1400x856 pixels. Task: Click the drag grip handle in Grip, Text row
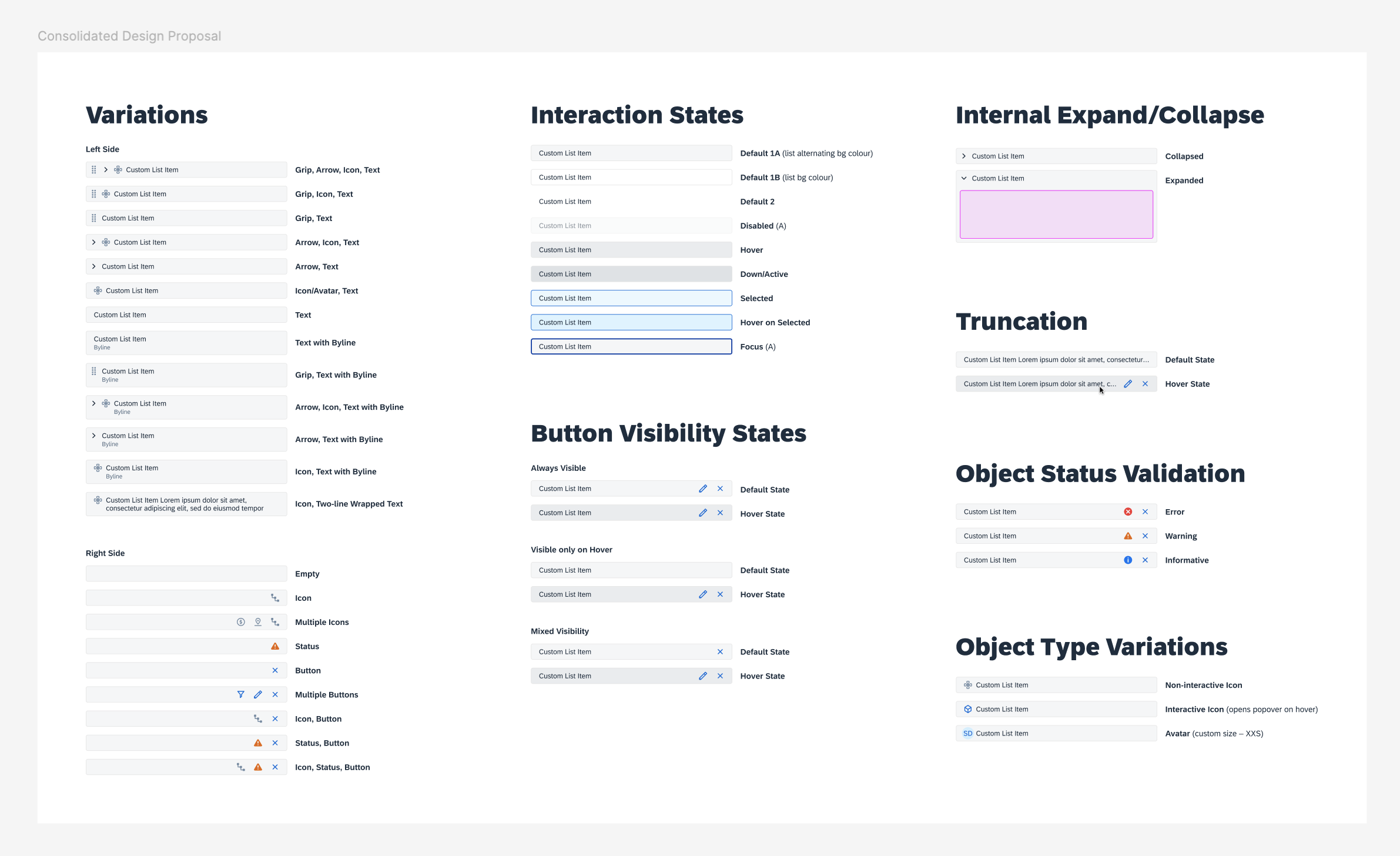94,218
